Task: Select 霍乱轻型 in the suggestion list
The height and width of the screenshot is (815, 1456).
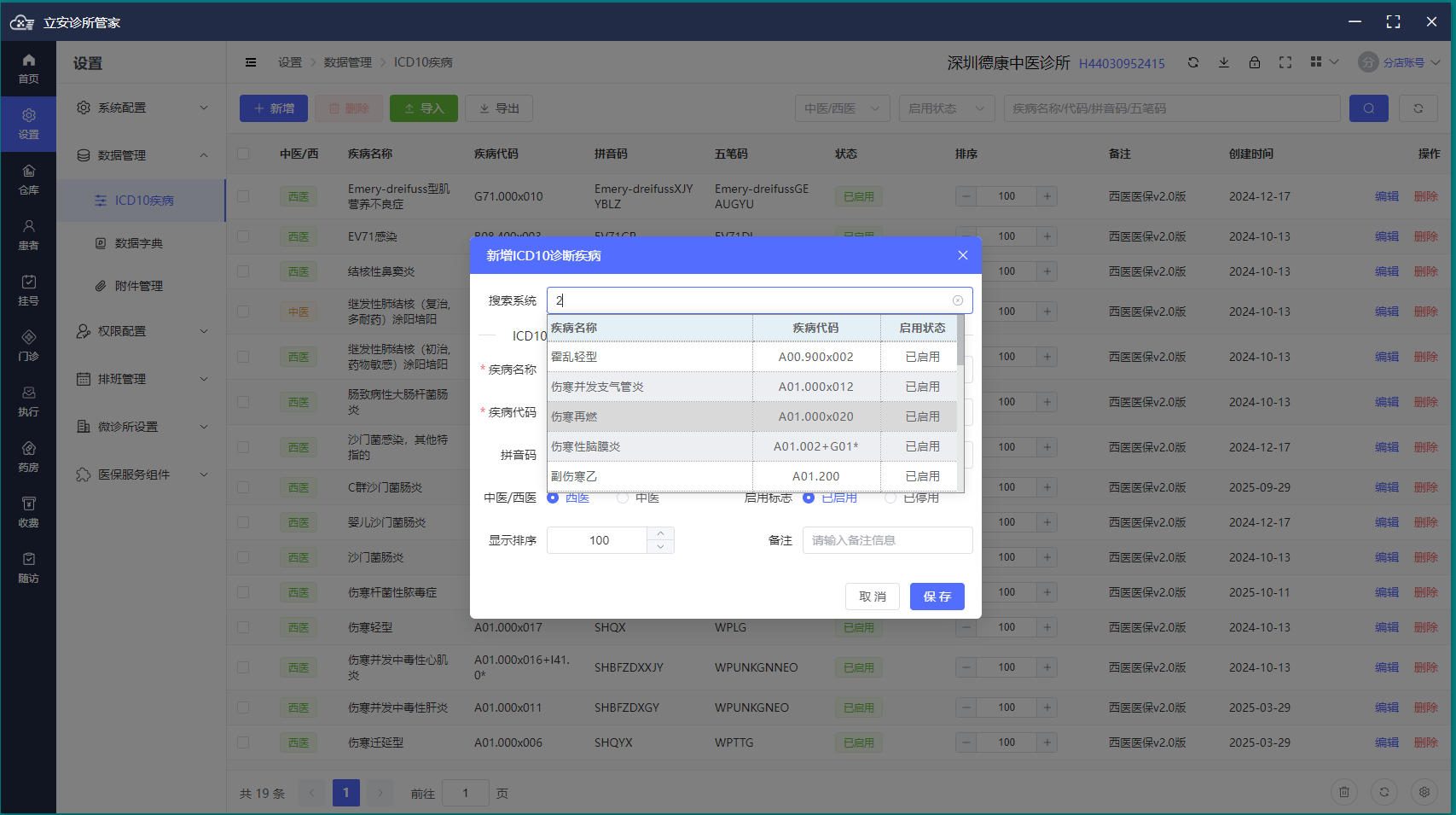Action: point(751,357)
